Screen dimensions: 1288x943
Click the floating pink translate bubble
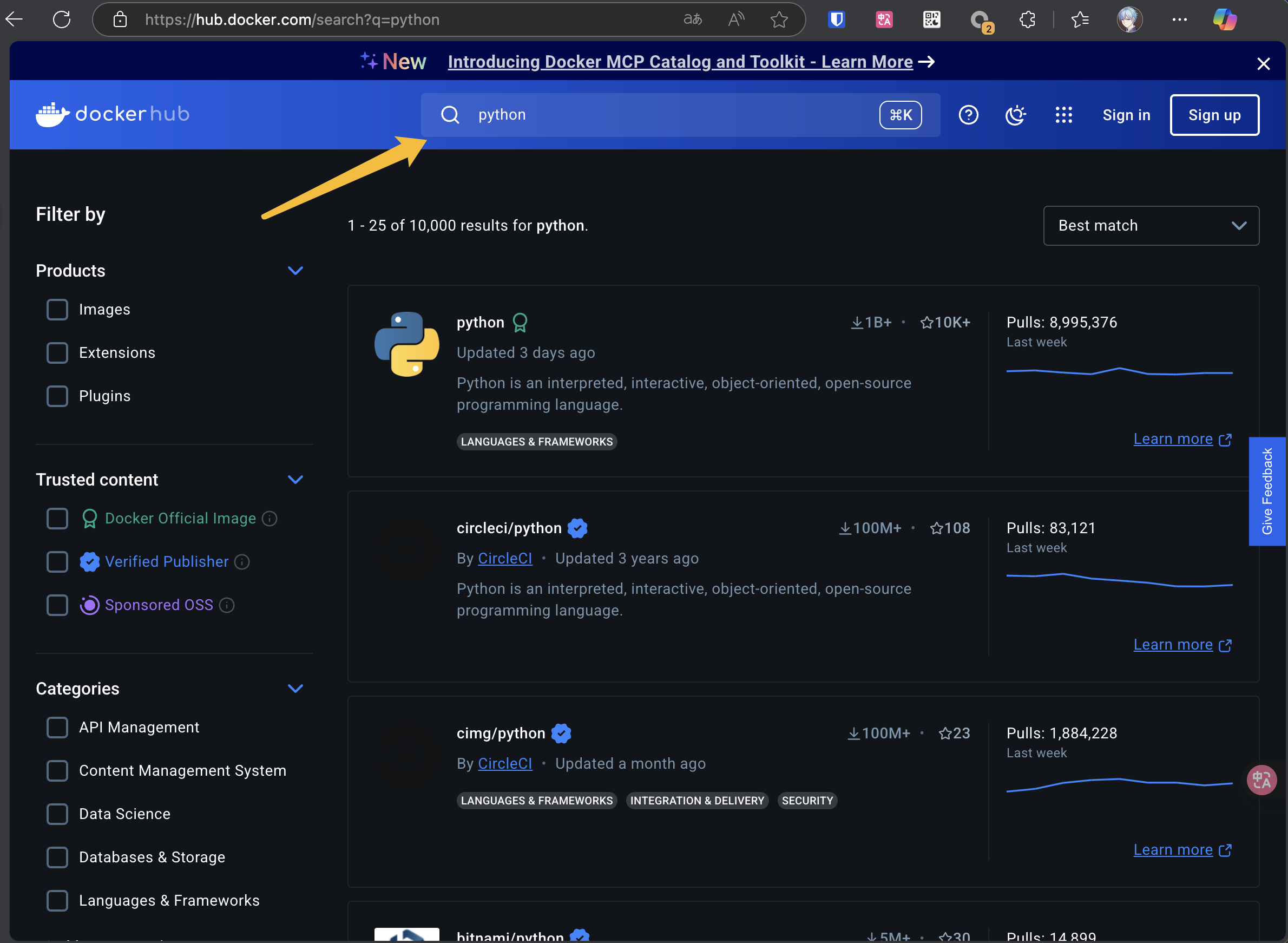pos(1261,780)
